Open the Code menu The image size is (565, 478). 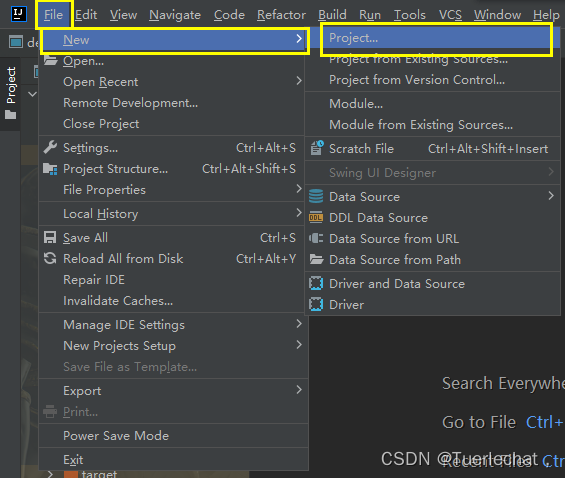(229, 15)
